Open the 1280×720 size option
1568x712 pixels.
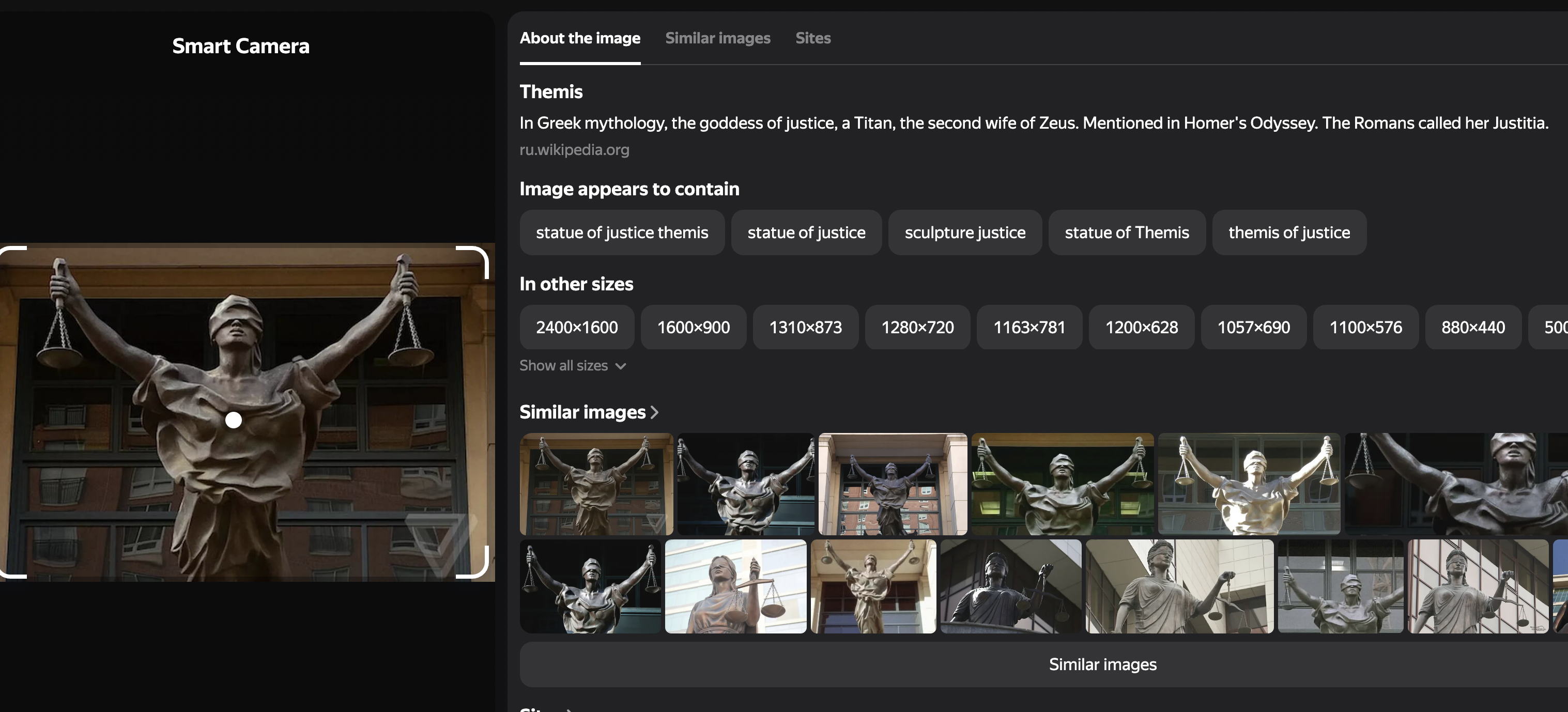coord(917,328)
